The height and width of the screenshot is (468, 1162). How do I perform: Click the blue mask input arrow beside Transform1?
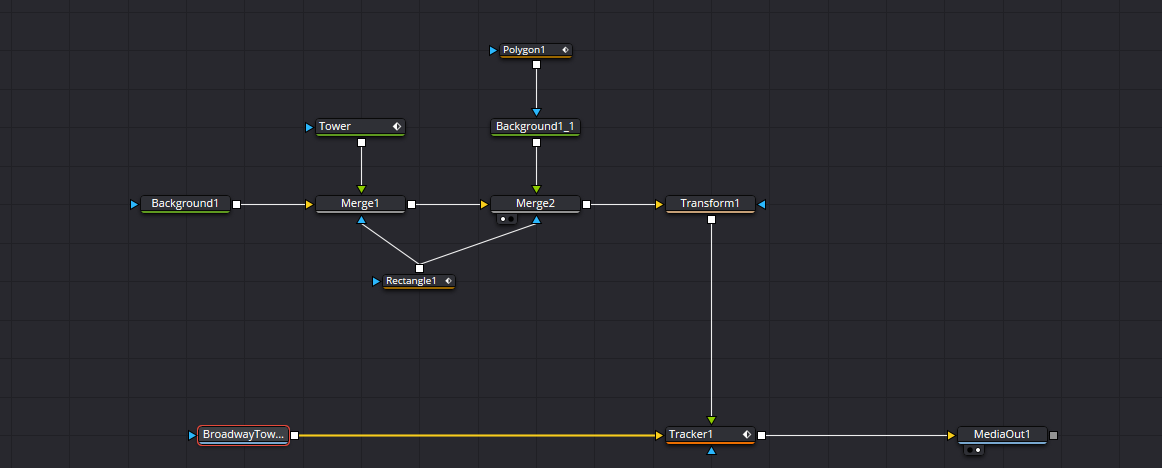pyautogui.click(x=762, y=204)
